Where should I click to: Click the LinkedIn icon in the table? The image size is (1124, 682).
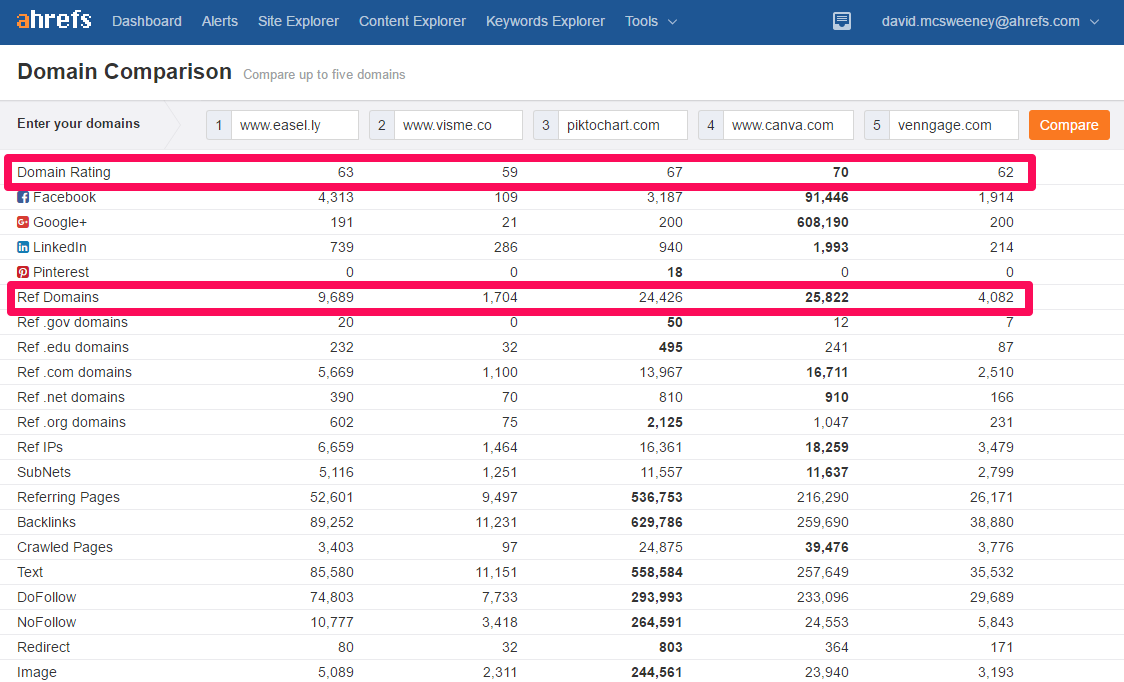tap(23, 247)
